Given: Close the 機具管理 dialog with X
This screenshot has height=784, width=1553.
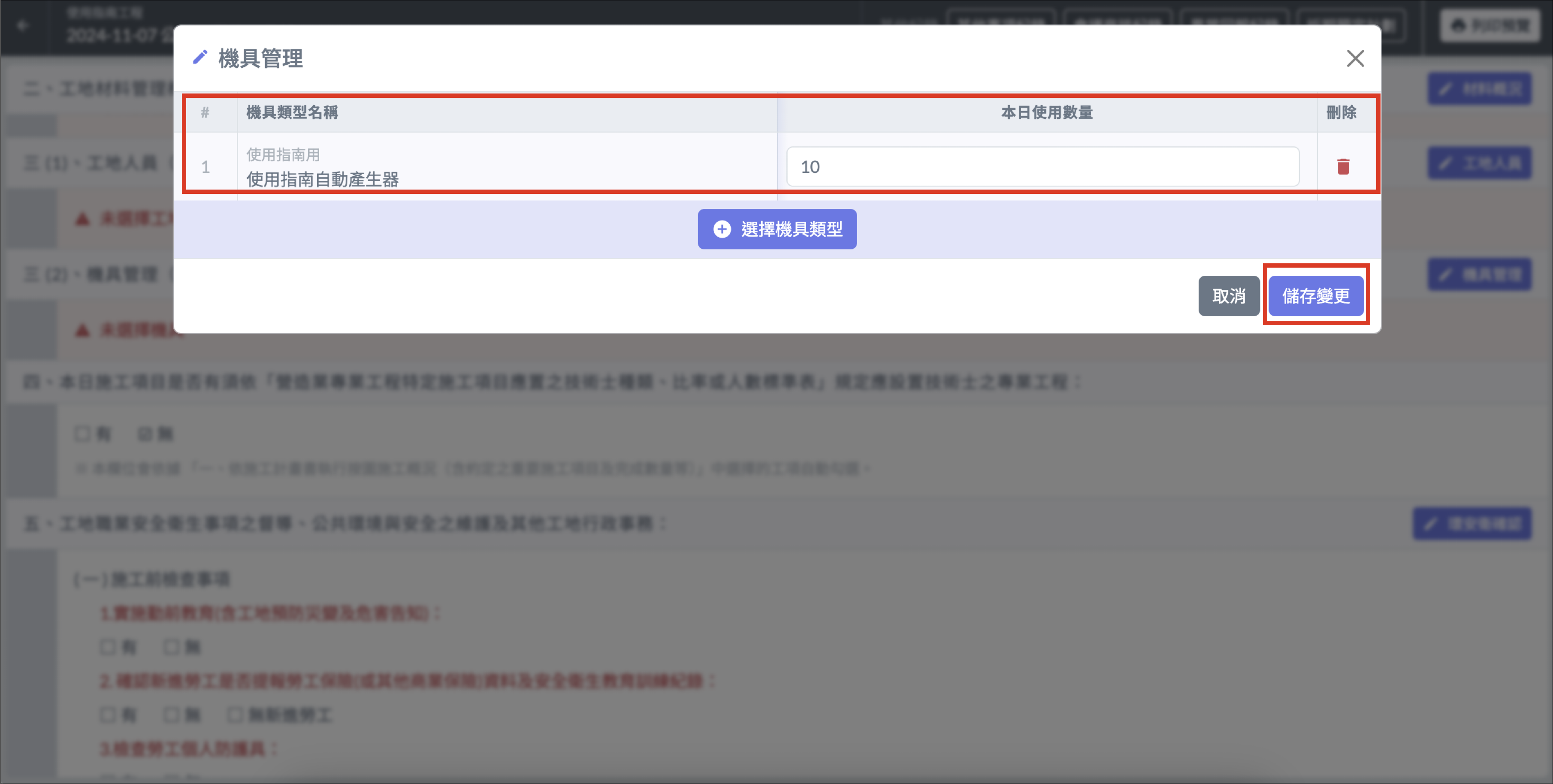Looking at the screenshot, I should (x=1355, y=58).
